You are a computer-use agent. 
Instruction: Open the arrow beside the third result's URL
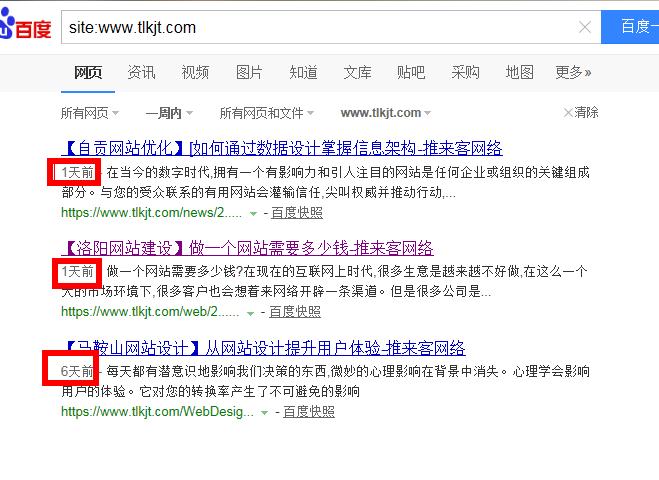click(265, 412)
